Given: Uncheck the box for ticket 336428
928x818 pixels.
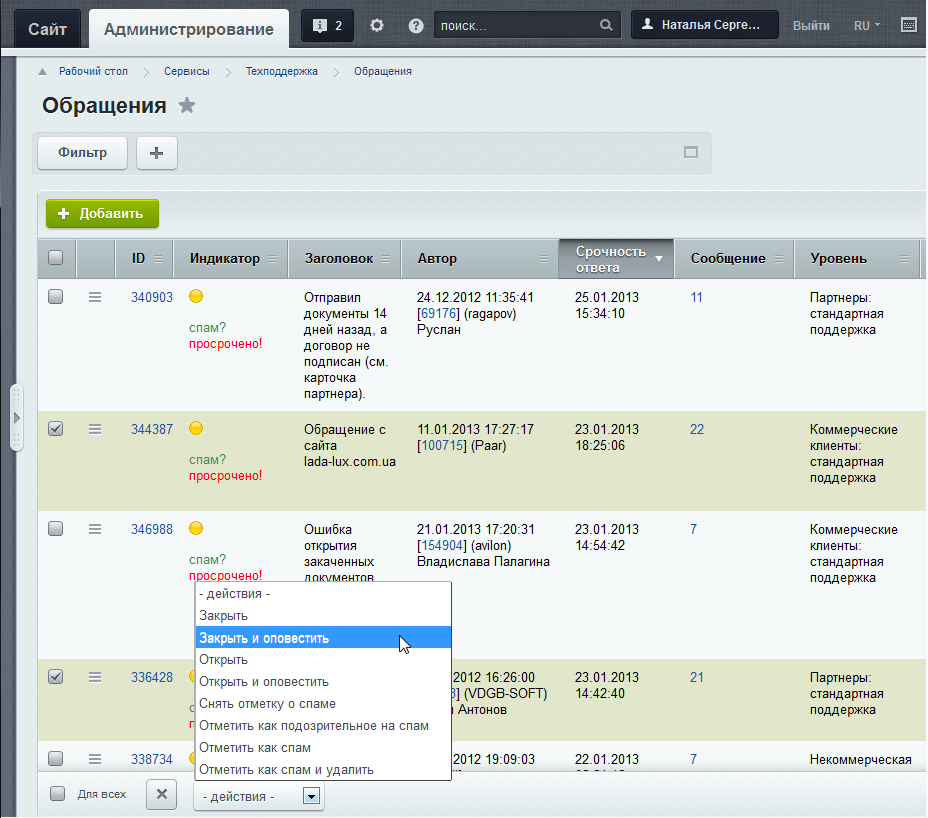Looking at the screenshot, I should tap(56, 677).
